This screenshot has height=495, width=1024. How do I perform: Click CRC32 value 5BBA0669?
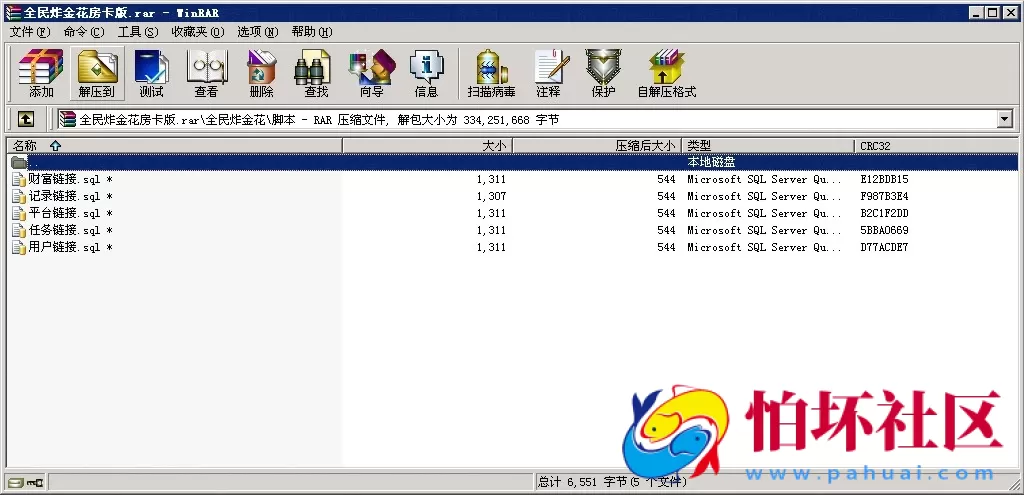click(x=884, y=230)
